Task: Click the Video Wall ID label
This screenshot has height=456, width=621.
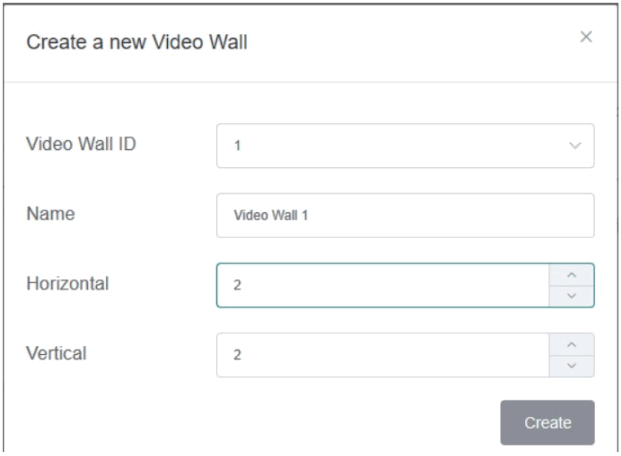Action: [81, 144]
